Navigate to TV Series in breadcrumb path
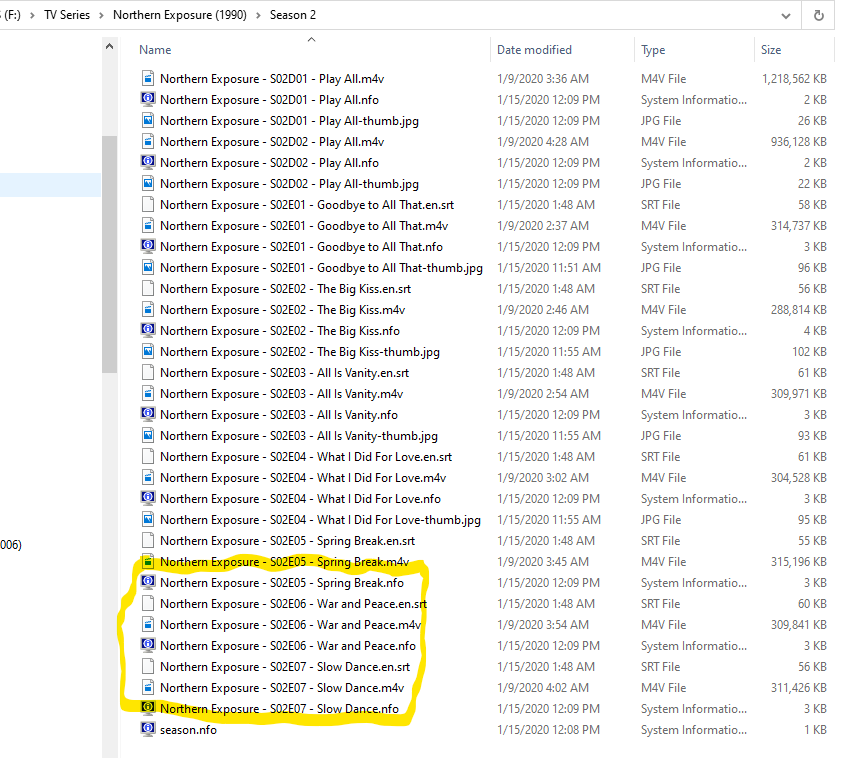Image resolution: width=842 pixels, height=758 pixels. coord(65,16)
